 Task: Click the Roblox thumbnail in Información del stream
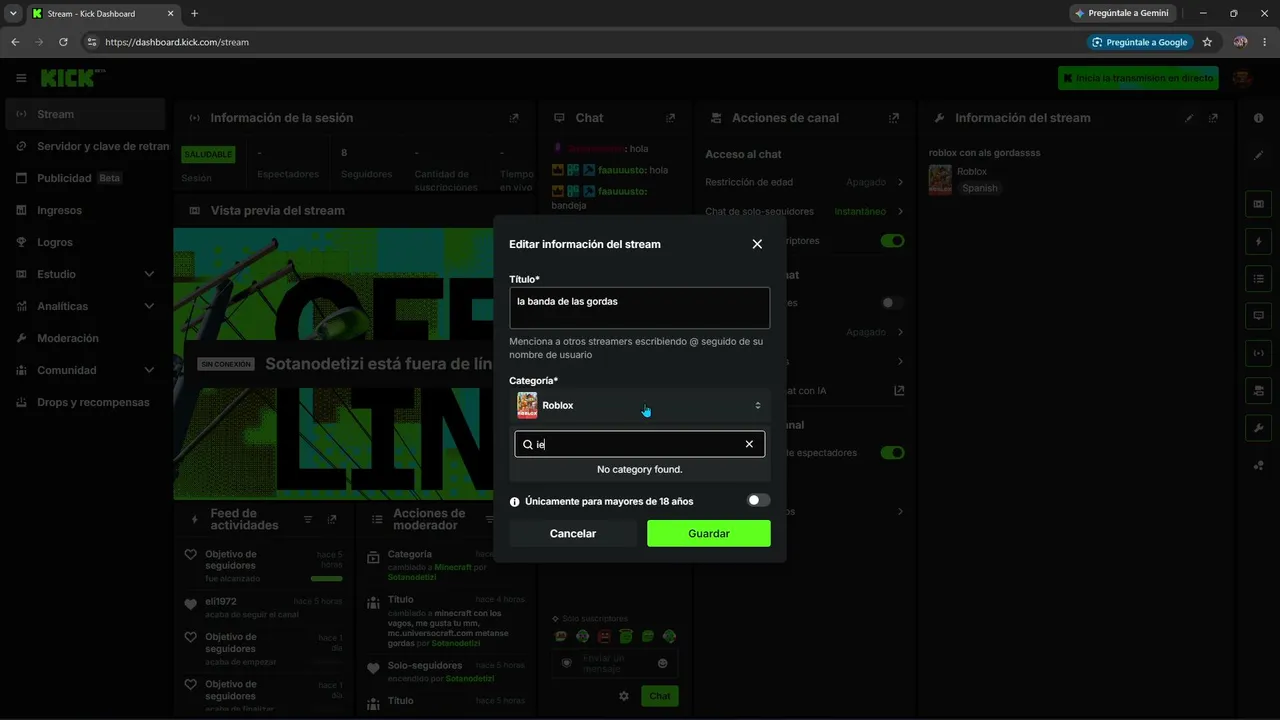(940, 180)
